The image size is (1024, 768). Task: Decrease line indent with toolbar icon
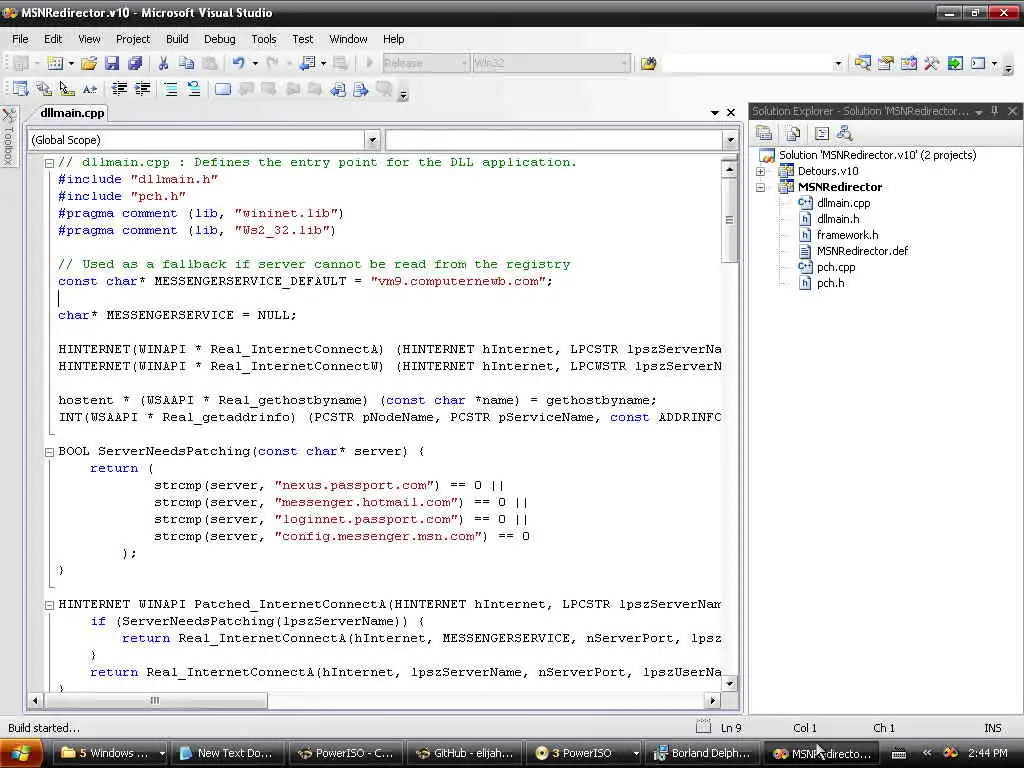(119, 89)
